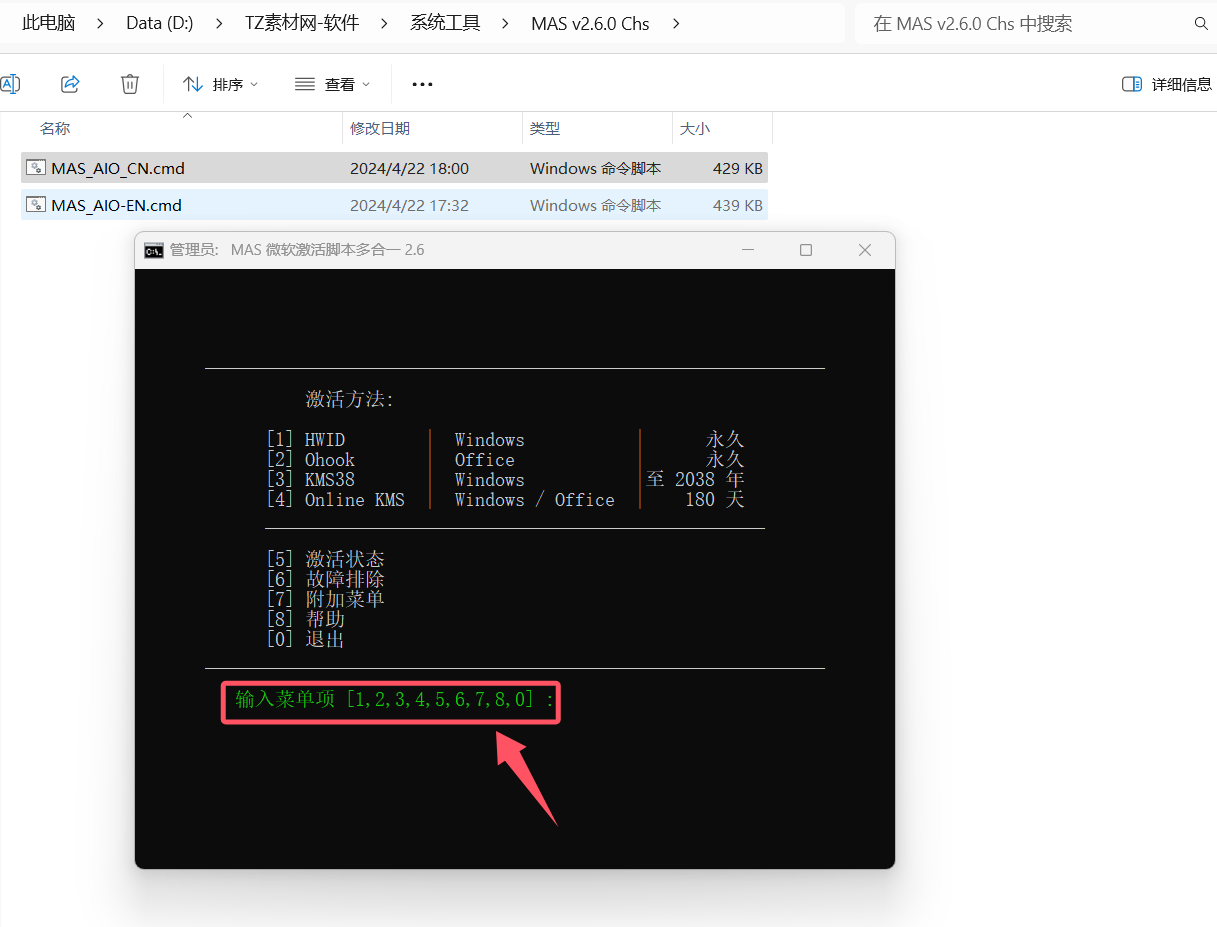Close the MAS command prompt window
This screenshot has height=927, width=1217.
(x=866, y=250)
